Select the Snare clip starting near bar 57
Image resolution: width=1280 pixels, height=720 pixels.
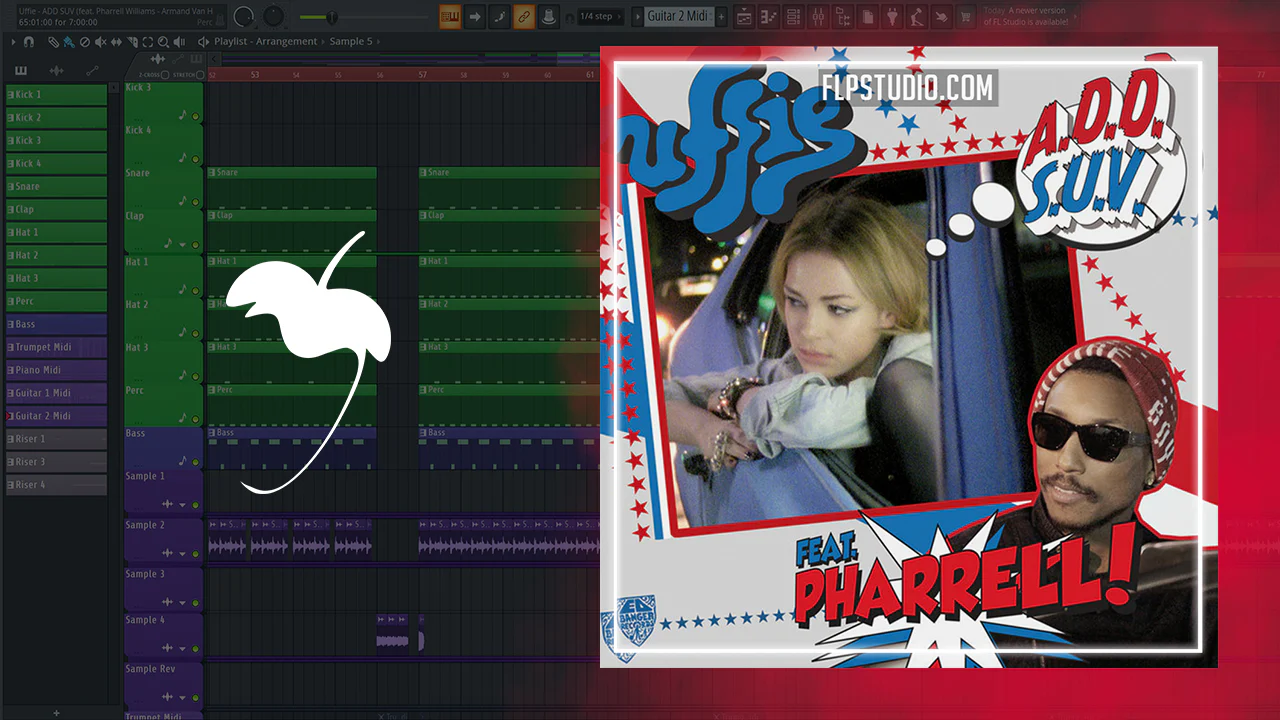coord(509,187)
